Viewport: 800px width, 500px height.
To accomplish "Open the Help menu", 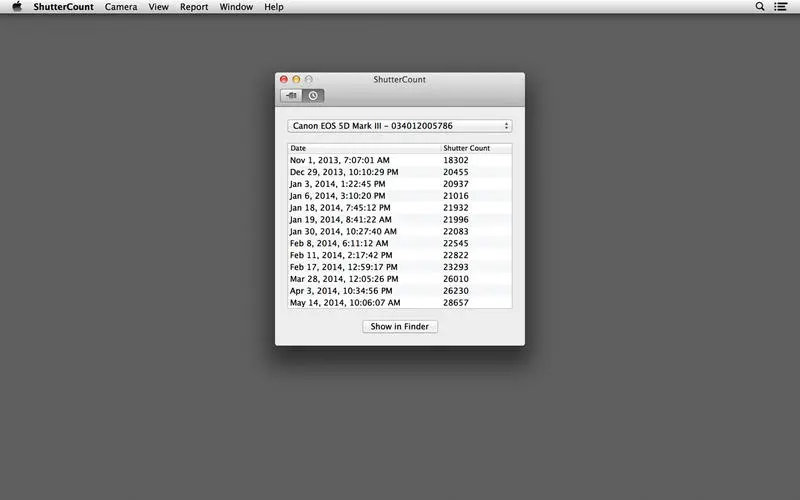I will 273,7.
